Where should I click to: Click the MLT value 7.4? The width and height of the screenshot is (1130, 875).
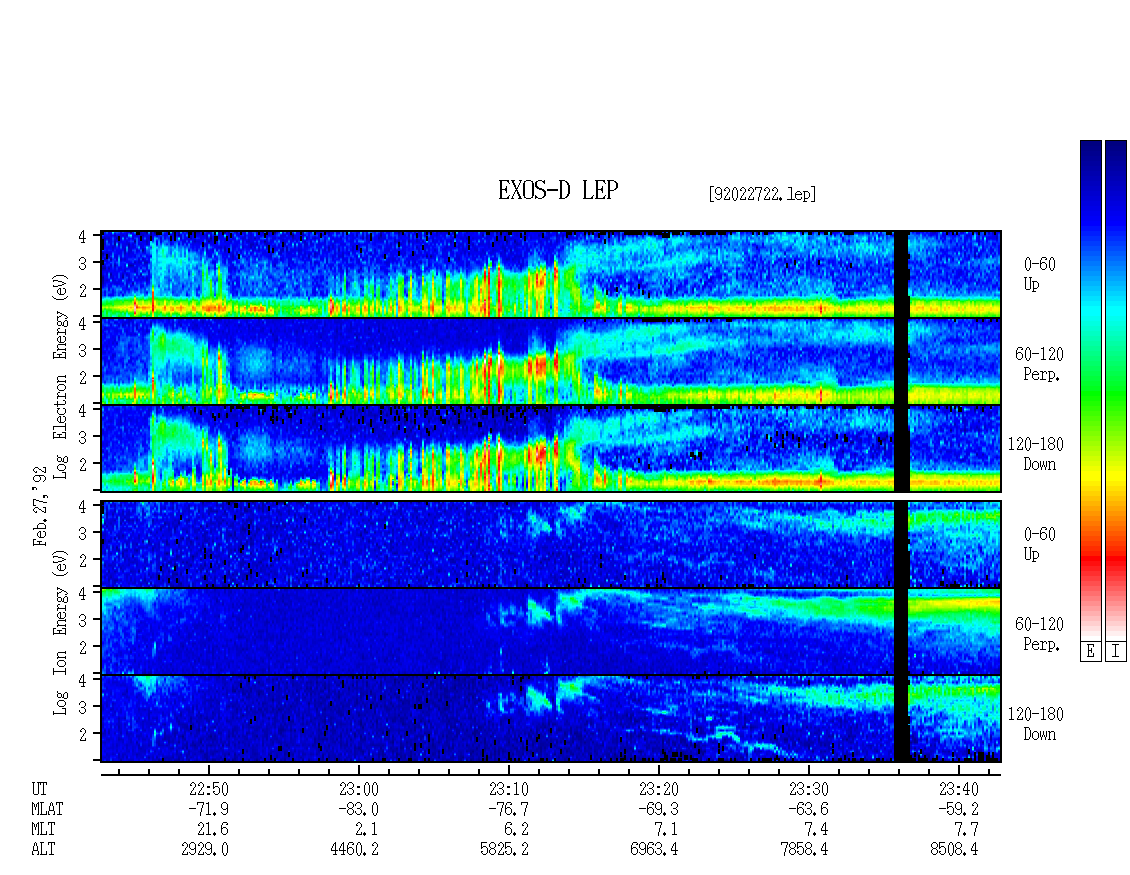(x=817, y=829)
